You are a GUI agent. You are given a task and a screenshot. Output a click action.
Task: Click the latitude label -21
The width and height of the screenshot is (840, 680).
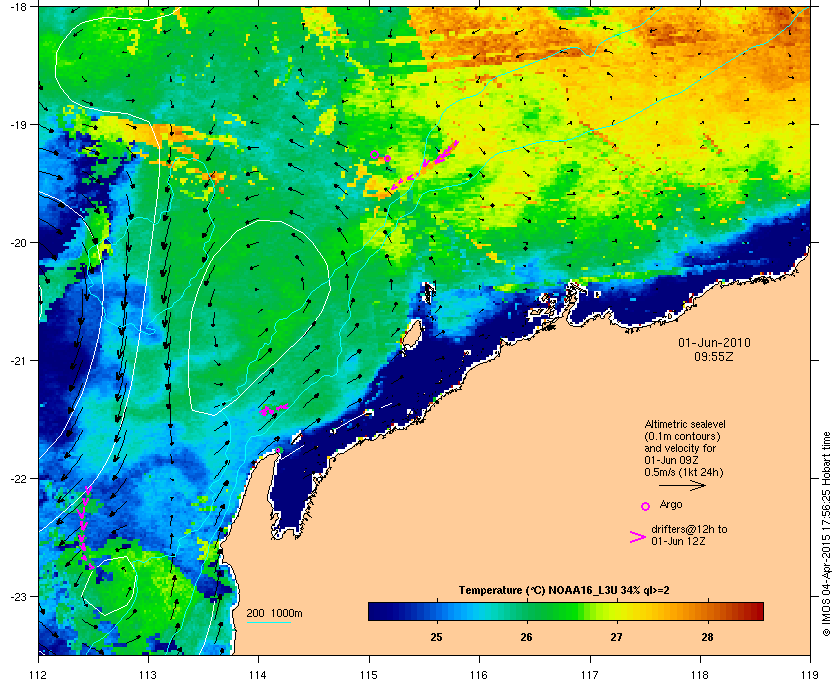pos(18,361)
